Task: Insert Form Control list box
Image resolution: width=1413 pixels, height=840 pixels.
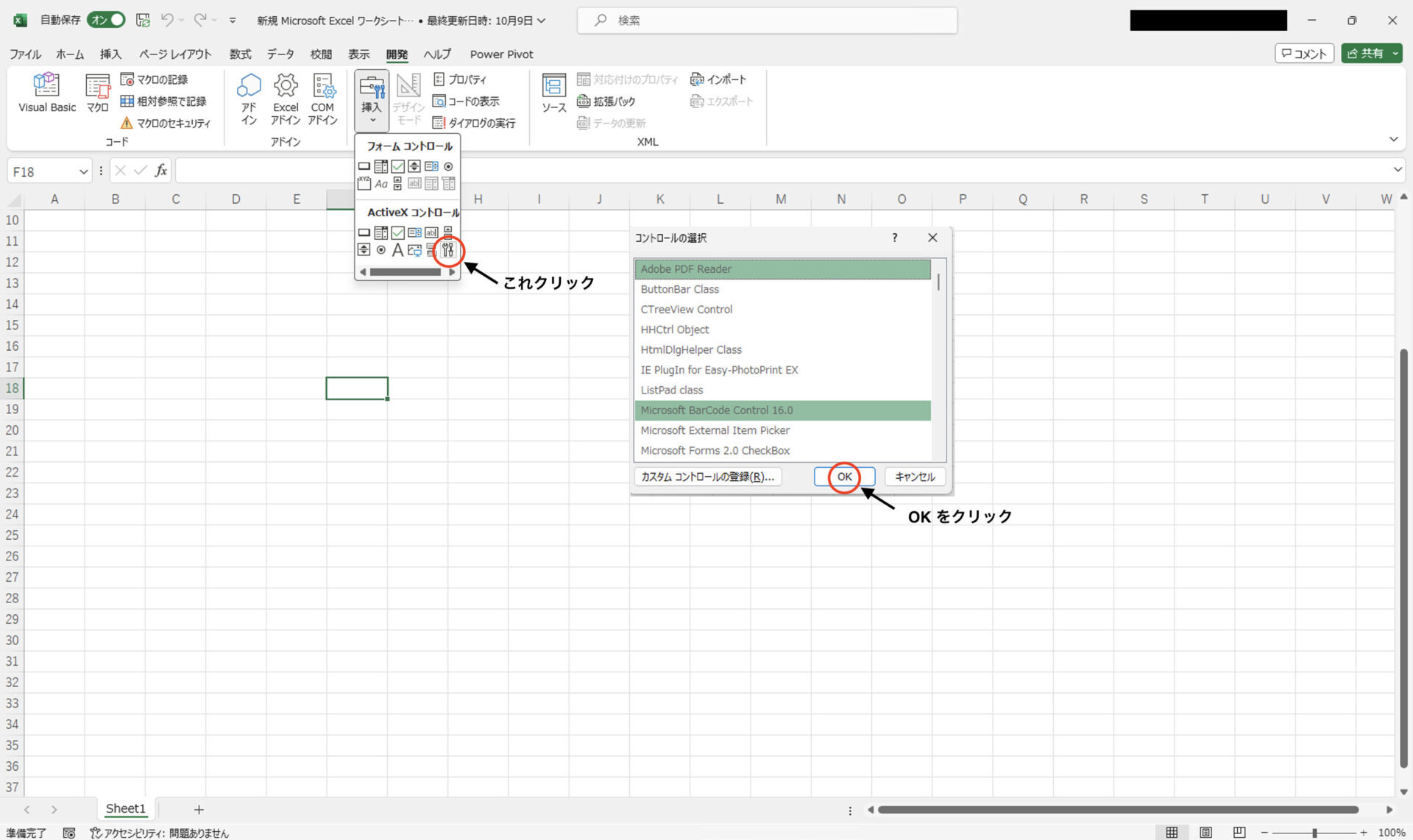Action: (x=431, y=166)
